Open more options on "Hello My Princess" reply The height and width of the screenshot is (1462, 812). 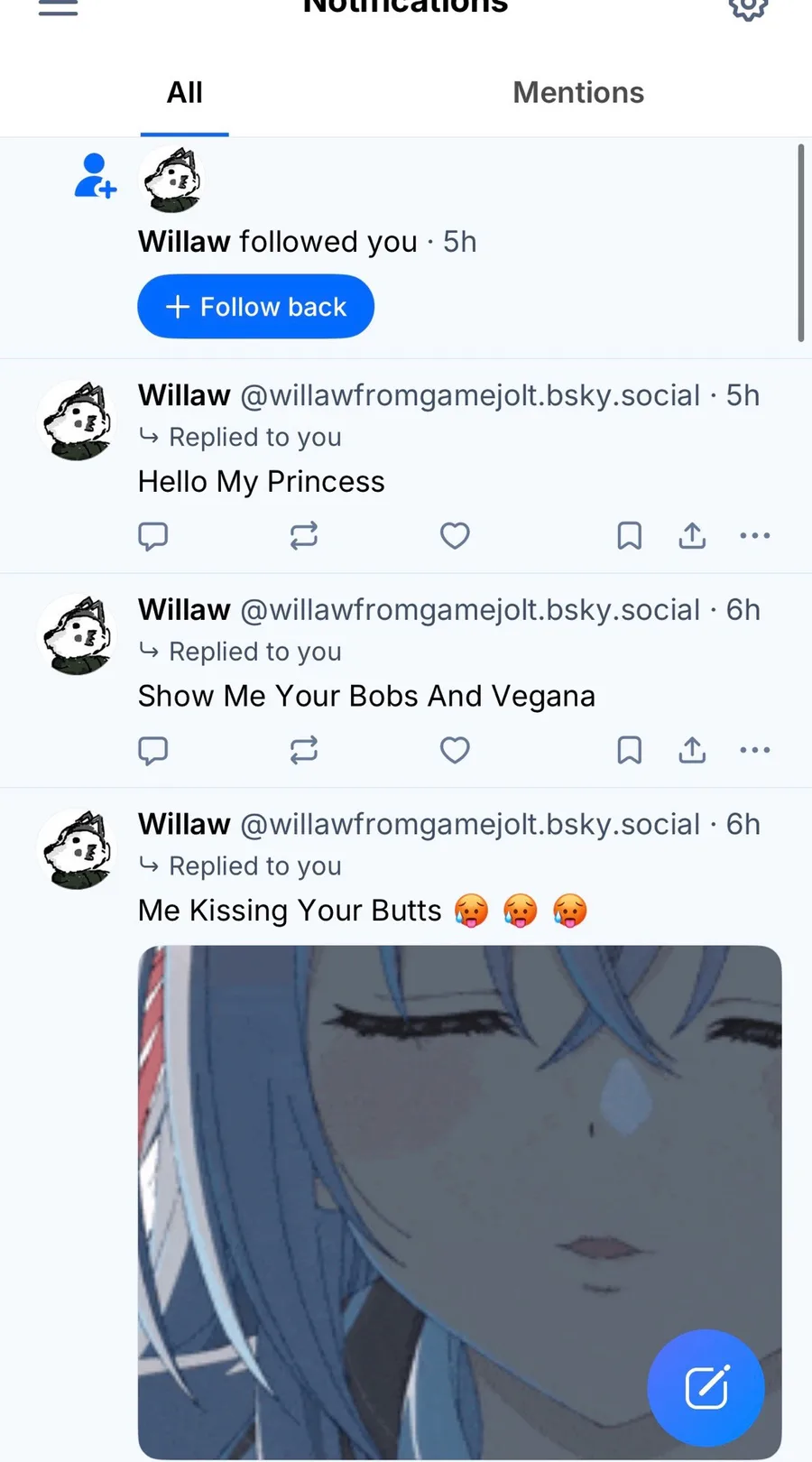[x=754, y=535]
